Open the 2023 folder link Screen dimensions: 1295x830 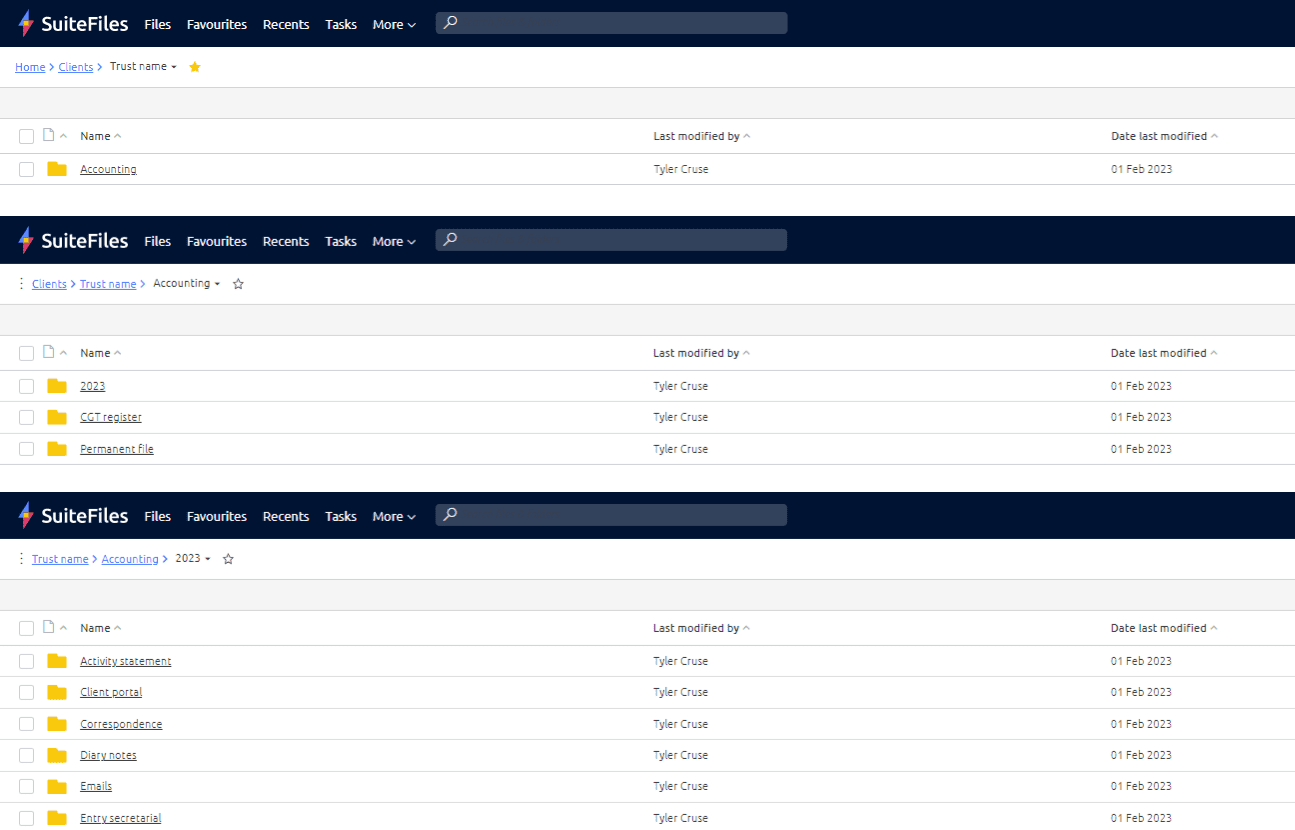click(x=92, y=386)
